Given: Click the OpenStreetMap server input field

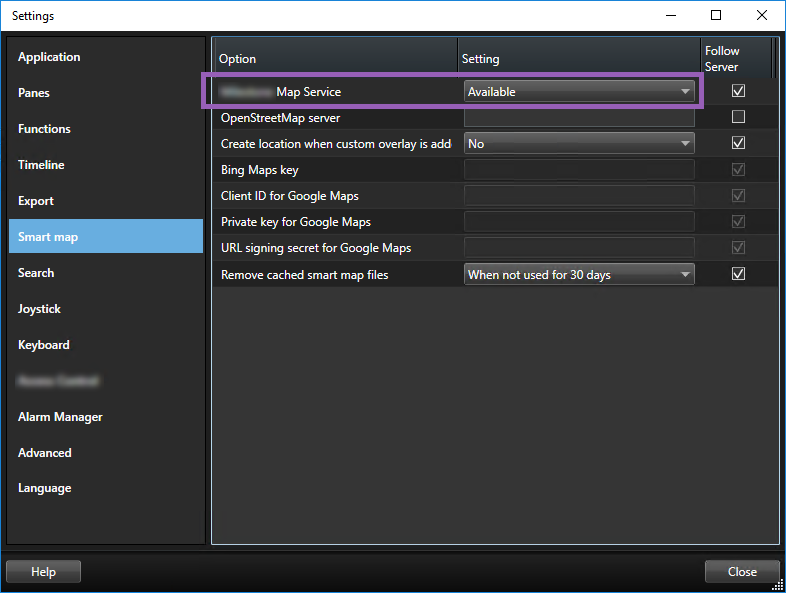Looking at the screenshot, I should (579, 118).
